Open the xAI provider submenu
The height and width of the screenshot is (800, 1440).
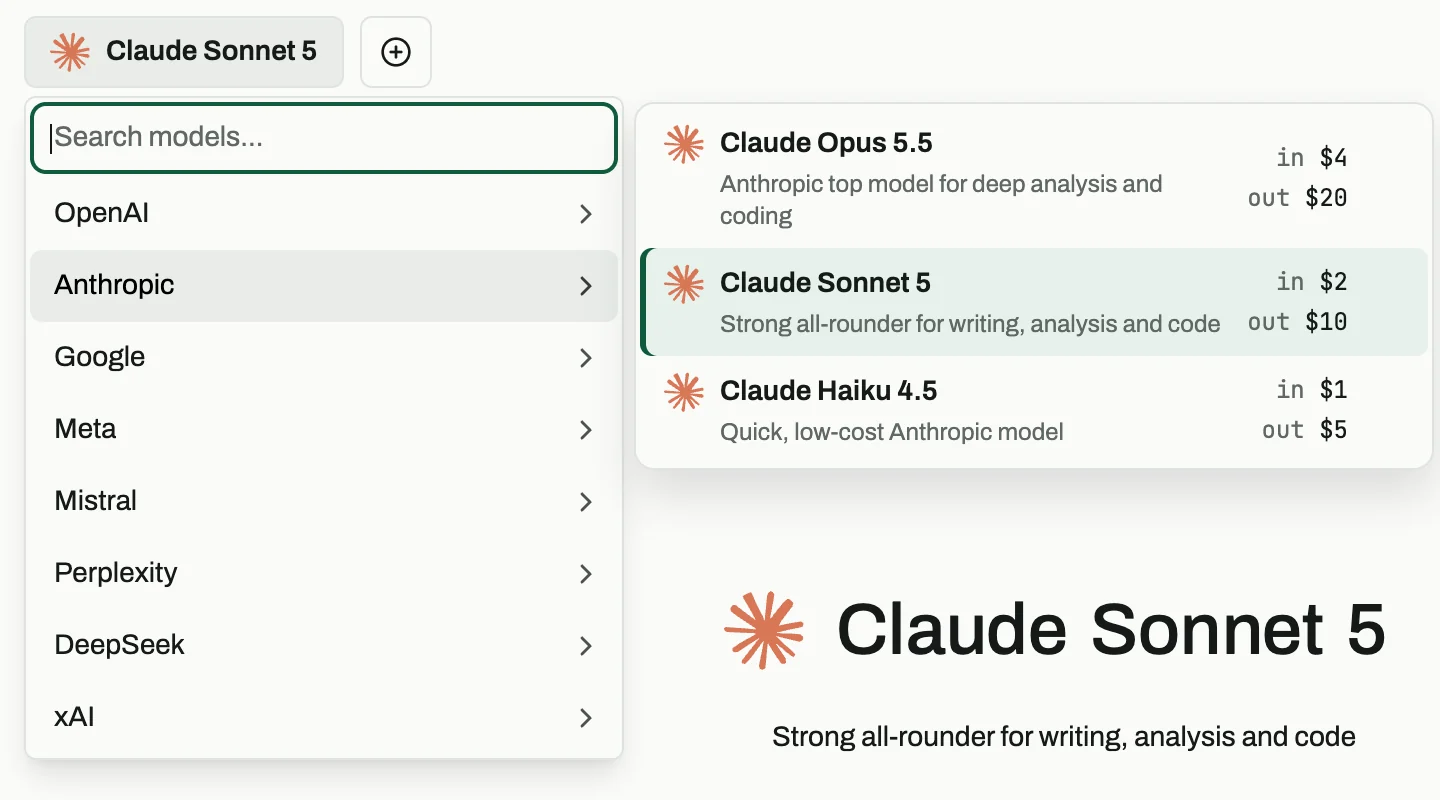[324, 717]
